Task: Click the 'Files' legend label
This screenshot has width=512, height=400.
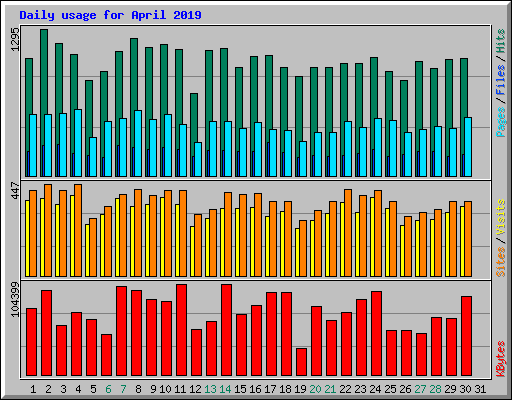Action: [x=501, y=80]
